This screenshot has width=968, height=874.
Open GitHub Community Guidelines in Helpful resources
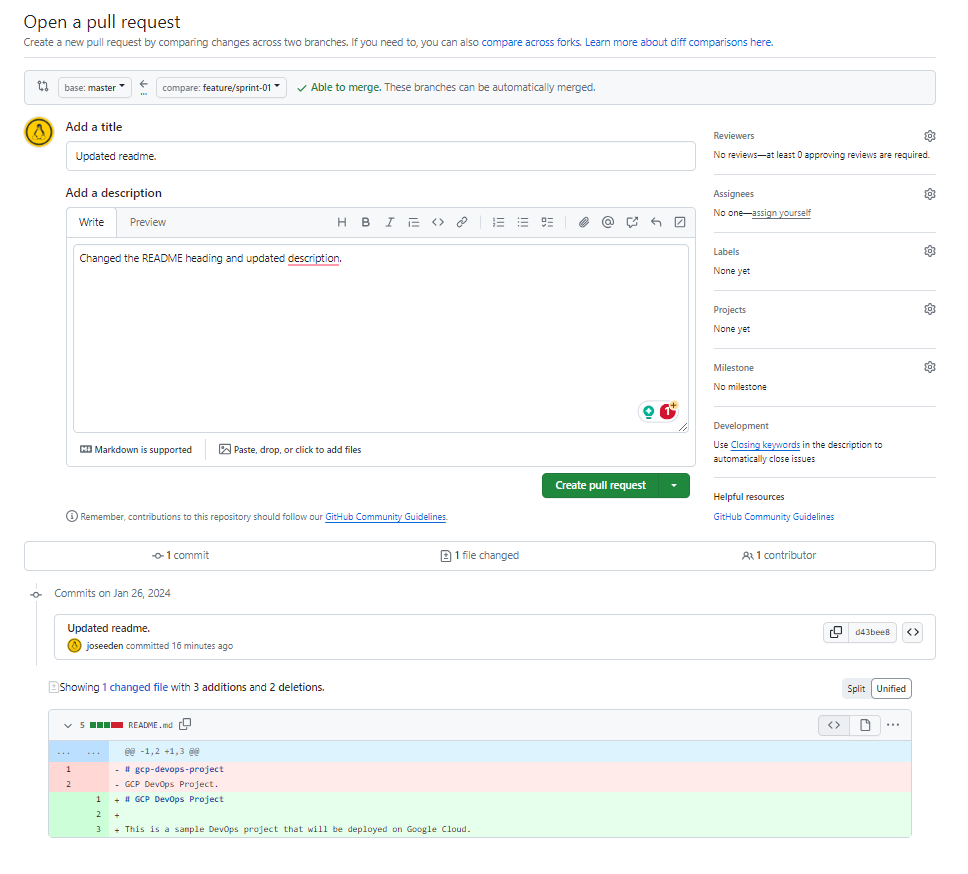[774, 517]
